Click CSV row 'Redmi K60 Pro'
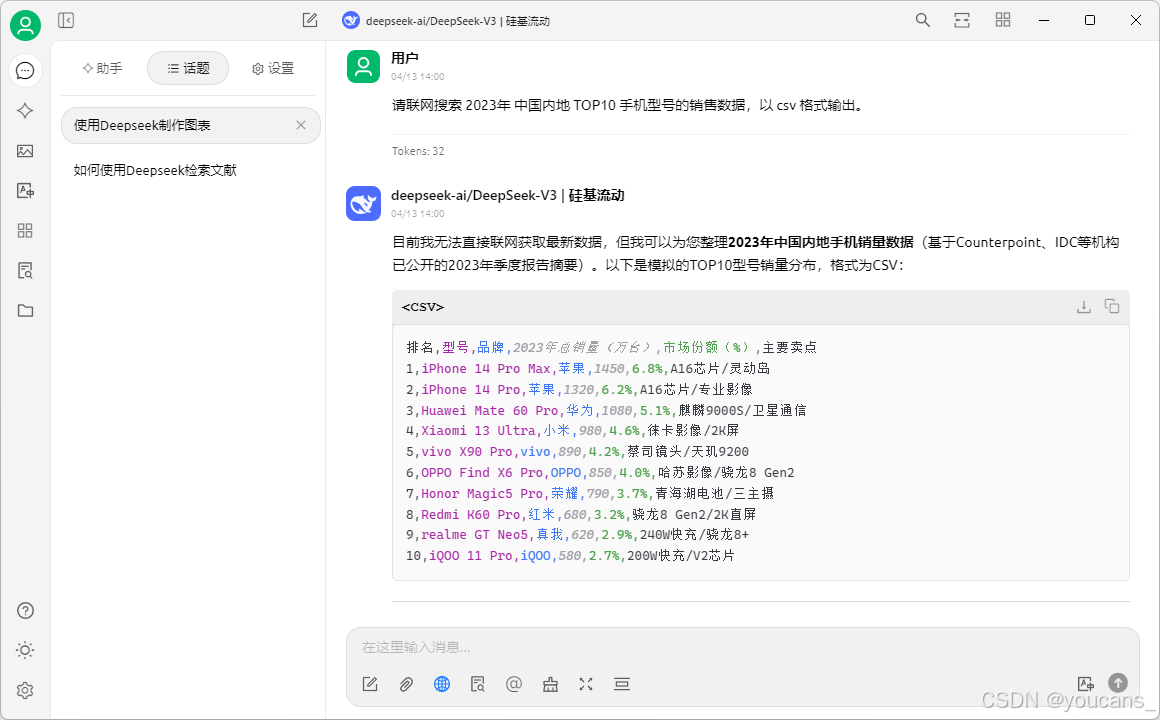Viewport: 1160px width, 720px height. (x=581, y=514)
